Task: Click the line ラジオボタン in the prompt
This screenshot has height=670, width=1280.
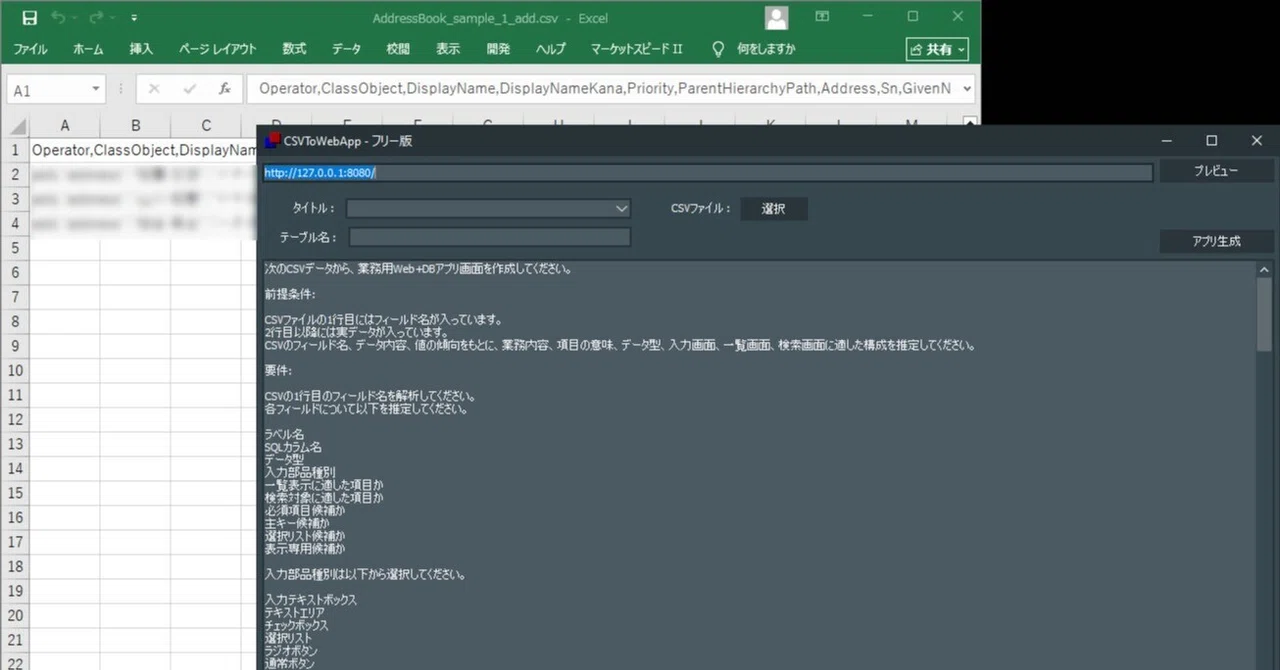Action: point(289,651)
